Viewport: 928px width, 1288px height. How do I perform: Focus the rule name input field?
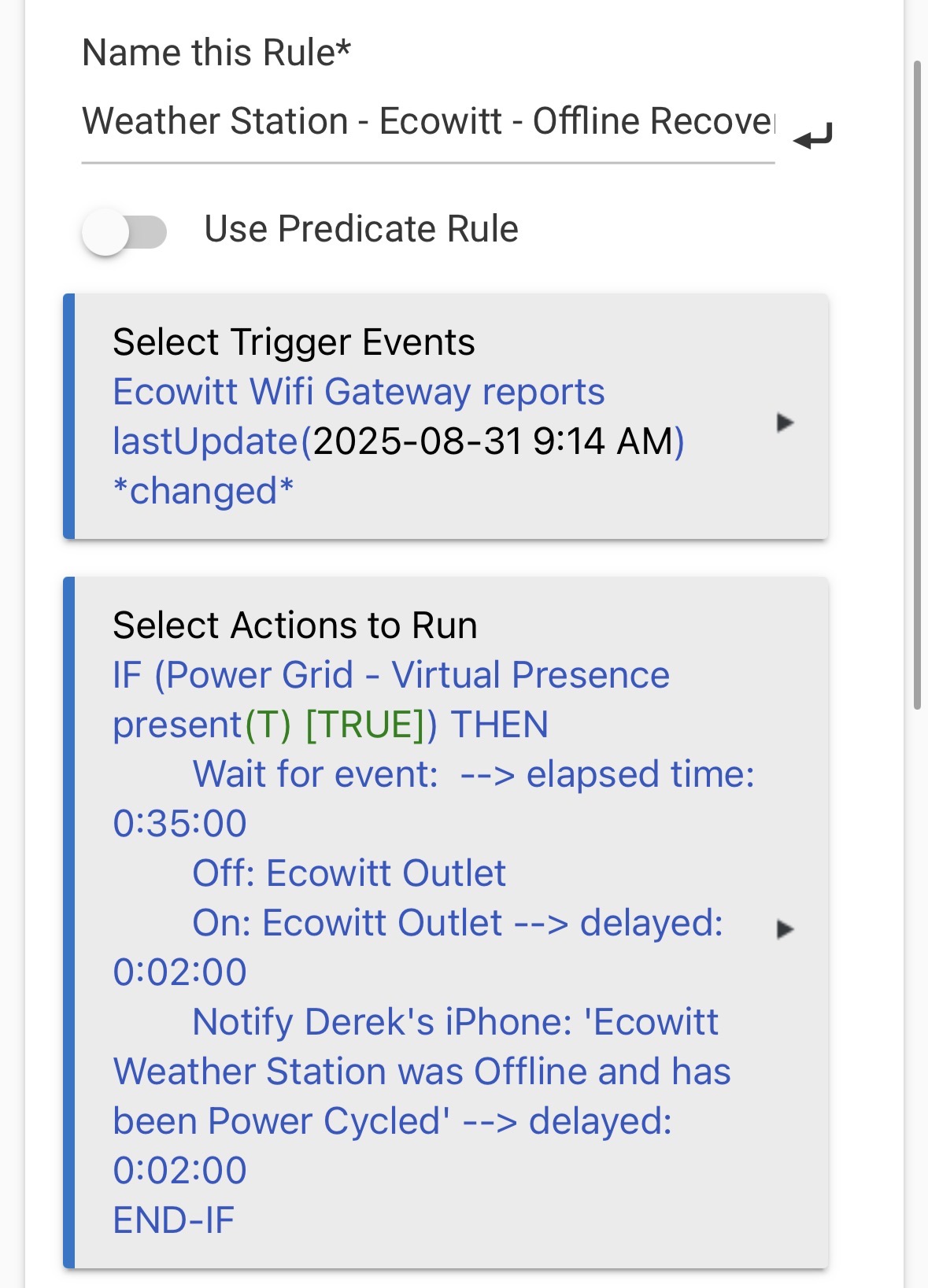(427, 123)
